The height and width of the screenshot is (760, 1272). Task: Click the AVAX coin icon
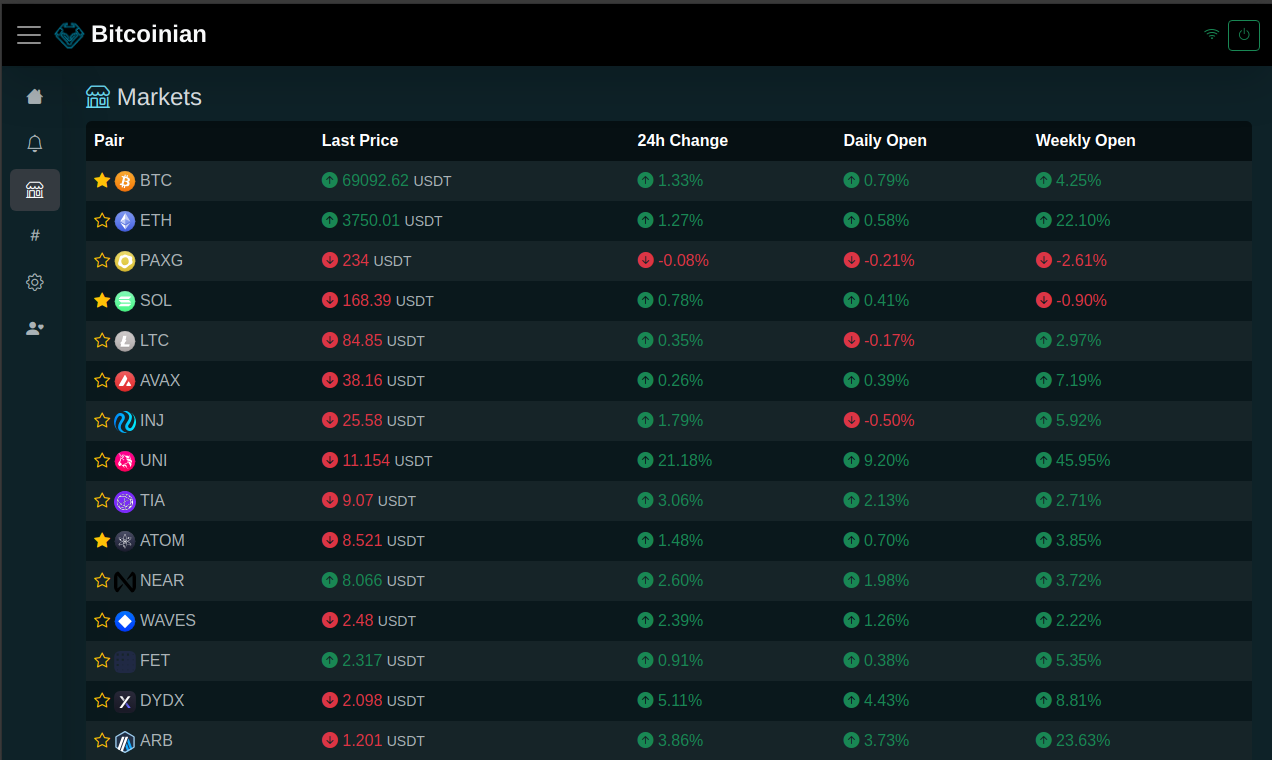coord(125,381)
